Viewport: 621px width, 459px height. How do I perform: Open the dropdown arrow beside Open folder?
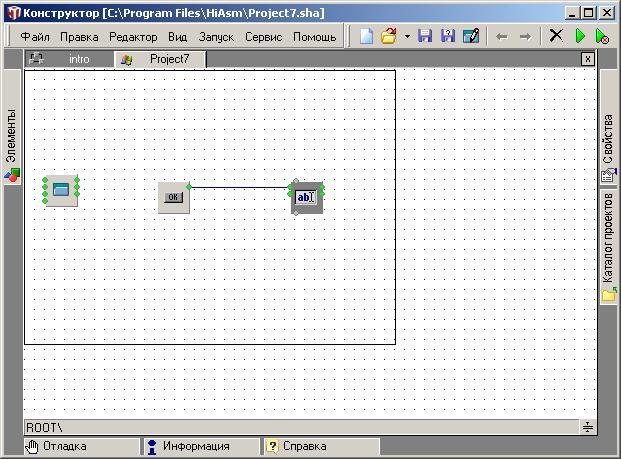pyautogui.click(x=407, y=36)
